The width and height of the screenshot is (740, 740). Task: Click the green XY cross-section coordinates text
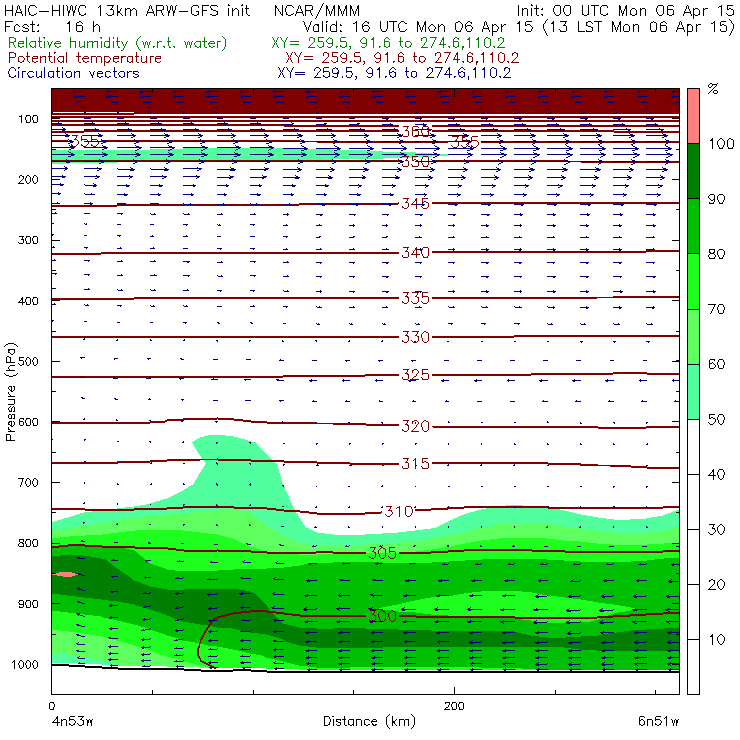tap(388, 43)
